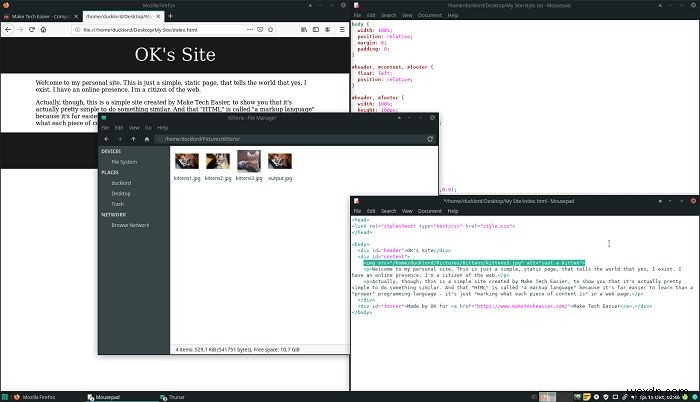Select output.jpg thumbnail
Image resolution: width=700 pixels, height=402 pixels.
(280, 162)
